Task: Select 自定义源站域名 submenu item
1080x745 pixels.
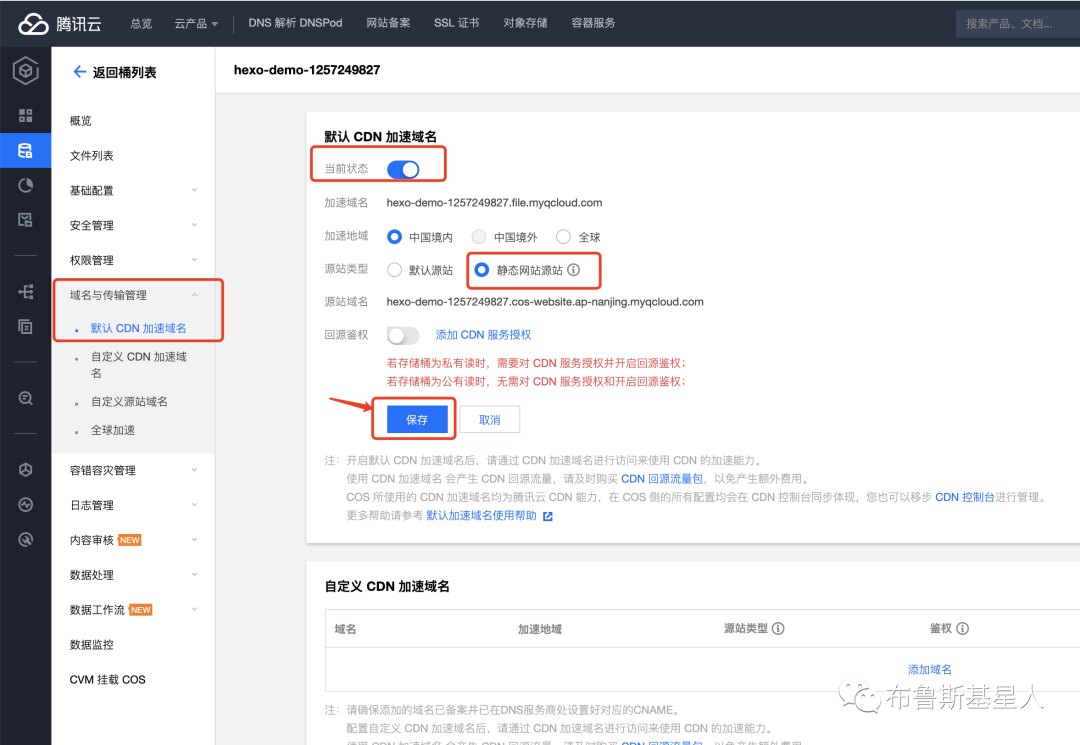Action: point(129,401)
